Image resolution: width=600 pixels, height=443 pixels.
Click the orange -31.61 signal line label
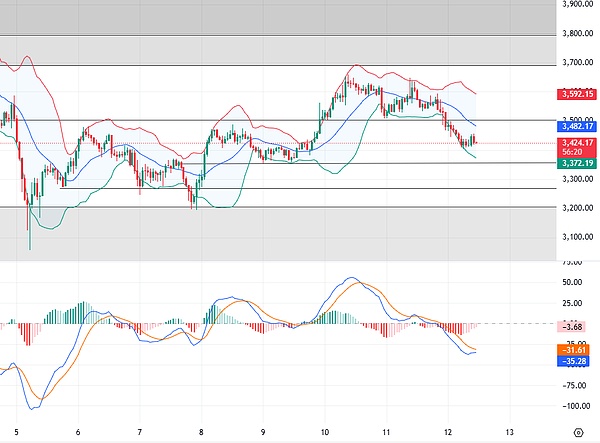pyautogui.click(x=576, y=349)
